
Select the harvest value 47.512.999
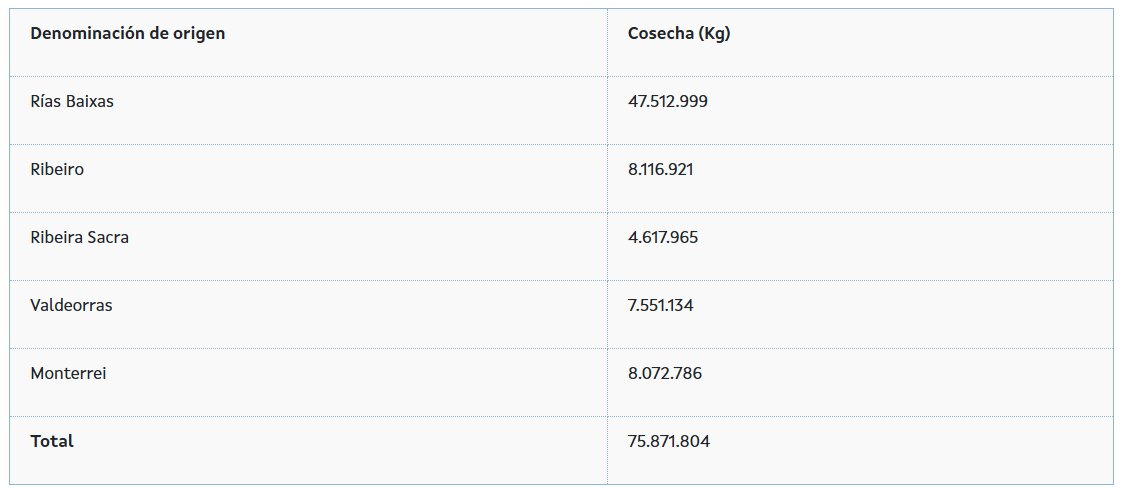668,102
